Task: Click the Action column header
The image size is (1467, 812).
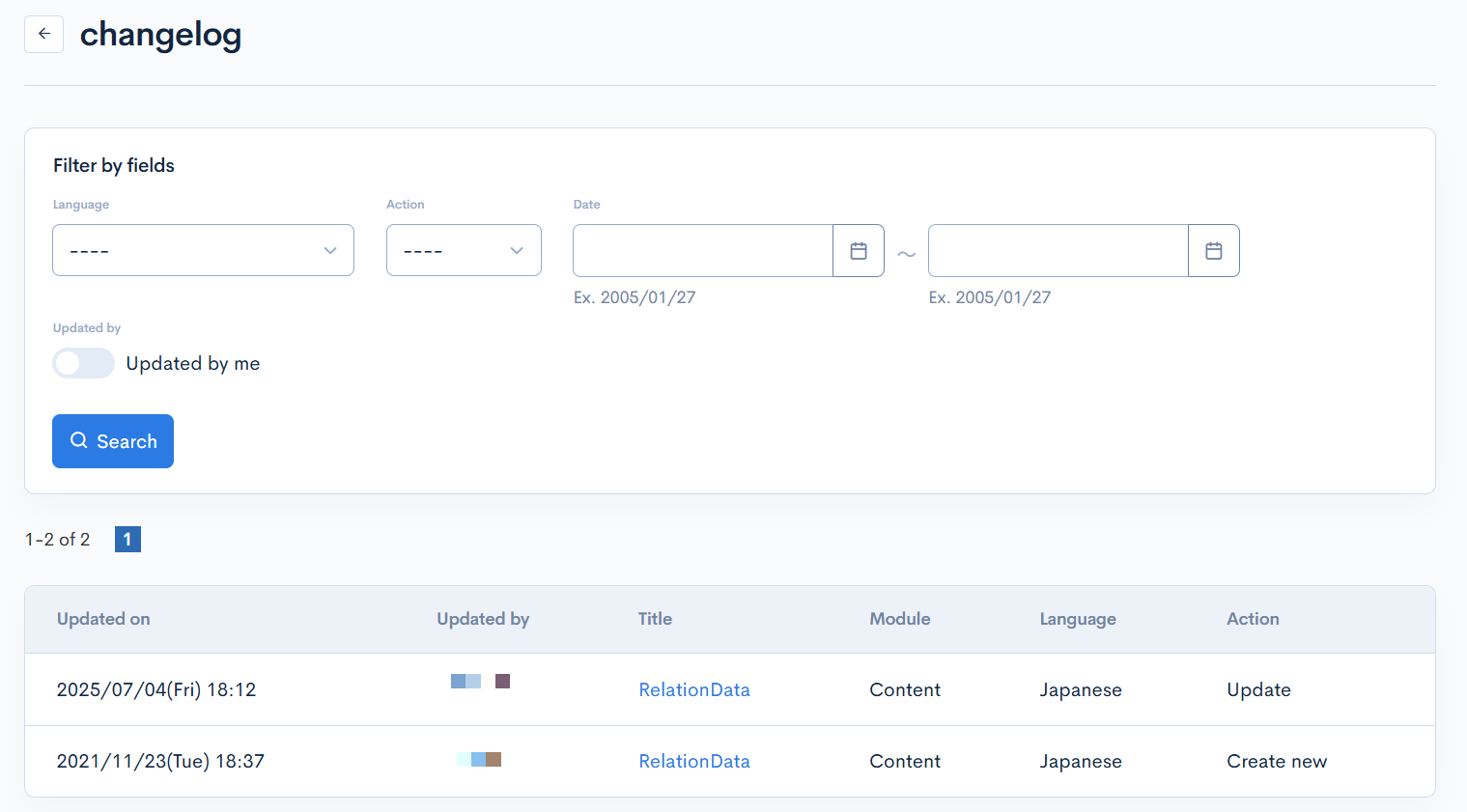Action: [x=1252, y=619]
